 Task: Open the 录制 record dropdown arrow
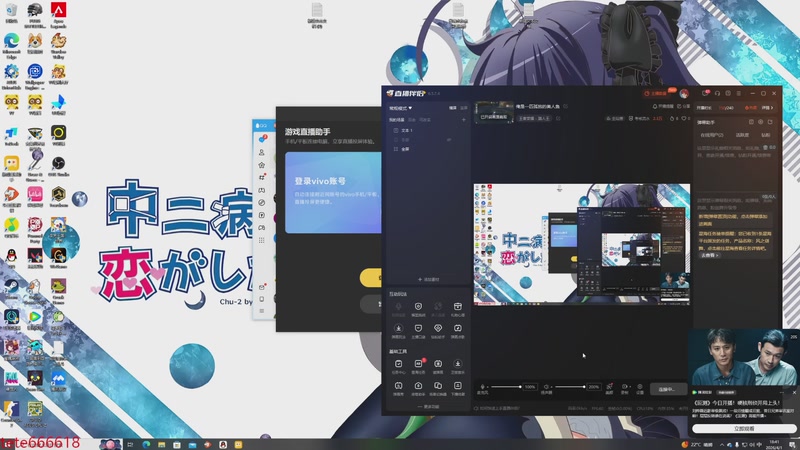(x=630, y=387)
